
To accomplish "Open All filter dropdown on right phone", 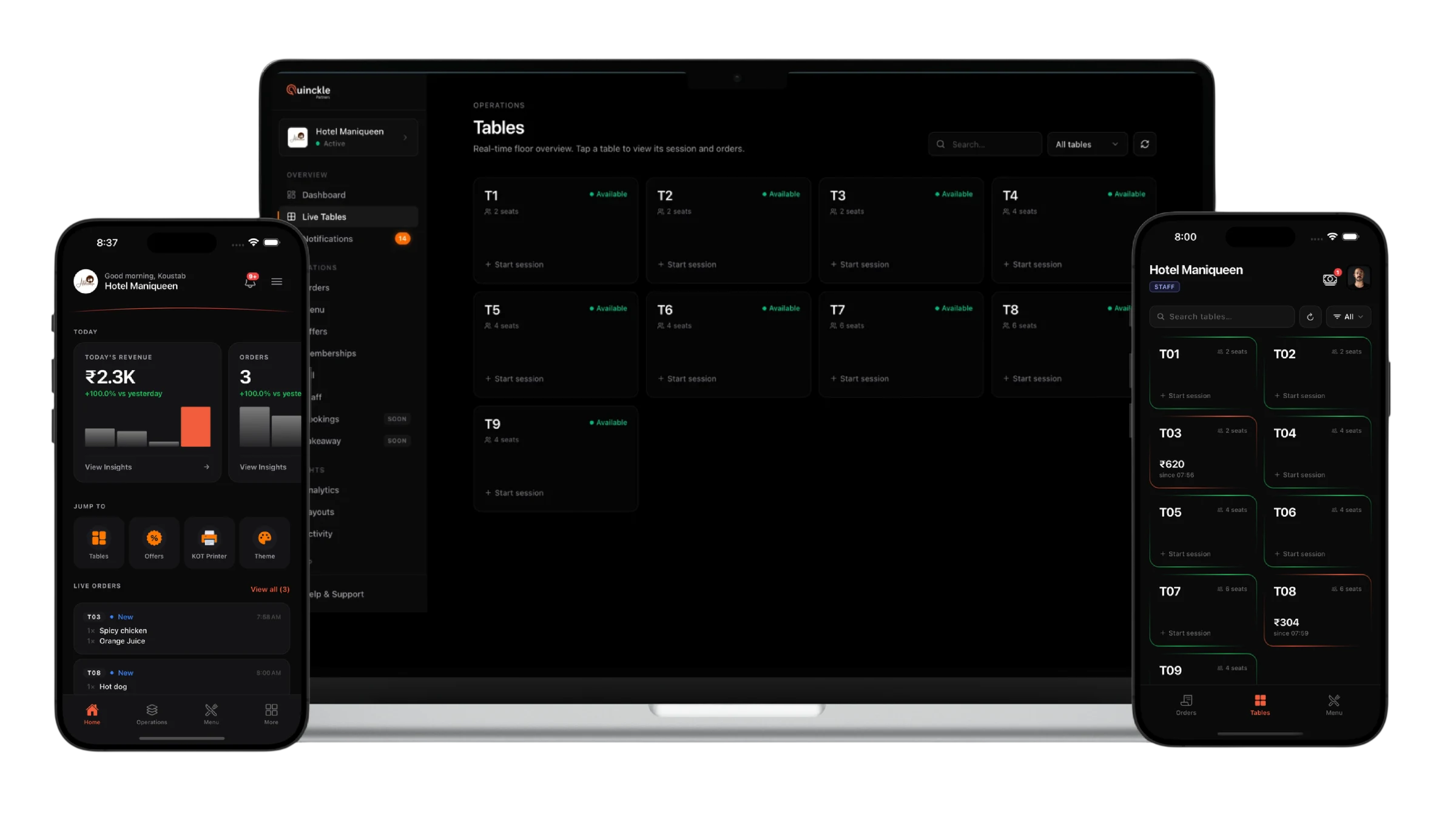I will coord(1348,317).
